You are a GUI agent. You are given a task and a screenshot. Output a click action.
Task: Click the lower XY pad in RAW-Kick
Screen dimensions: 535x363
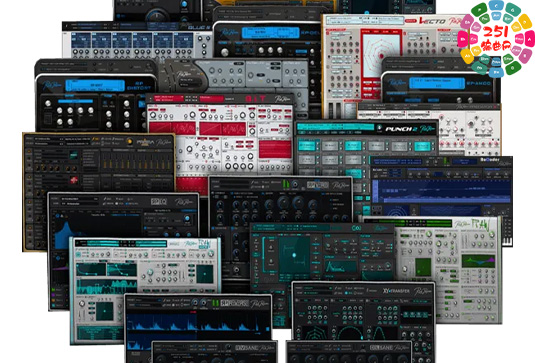click(x=104, y=311)
